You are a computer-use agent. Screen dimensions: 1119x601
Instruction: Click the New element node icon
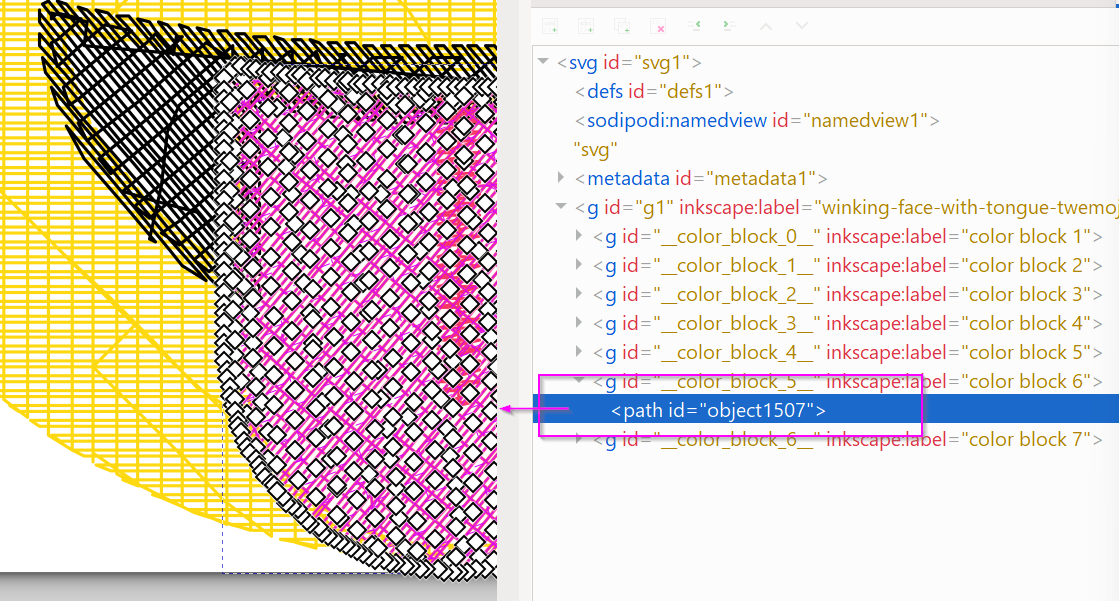pyautogui.click(x=550, y=26)
